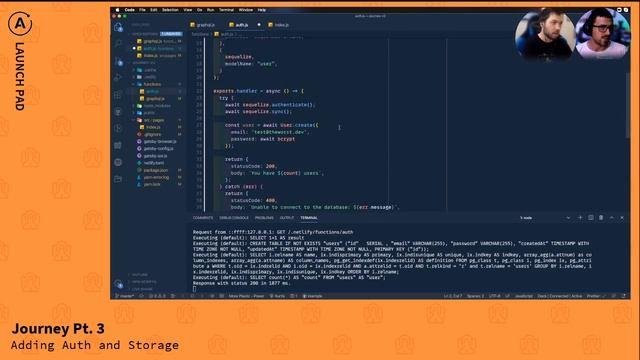The height and width of the screenshot is (360, 640).
Task: Switch to the Output panel tab
Action: point(287,218)
